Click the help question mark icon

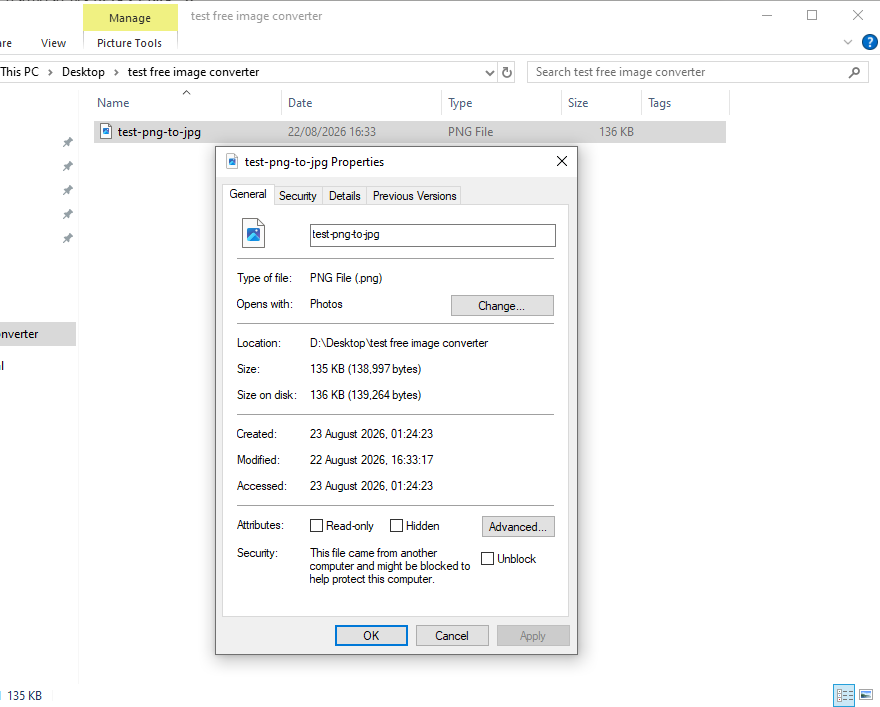tap(869, 43)
